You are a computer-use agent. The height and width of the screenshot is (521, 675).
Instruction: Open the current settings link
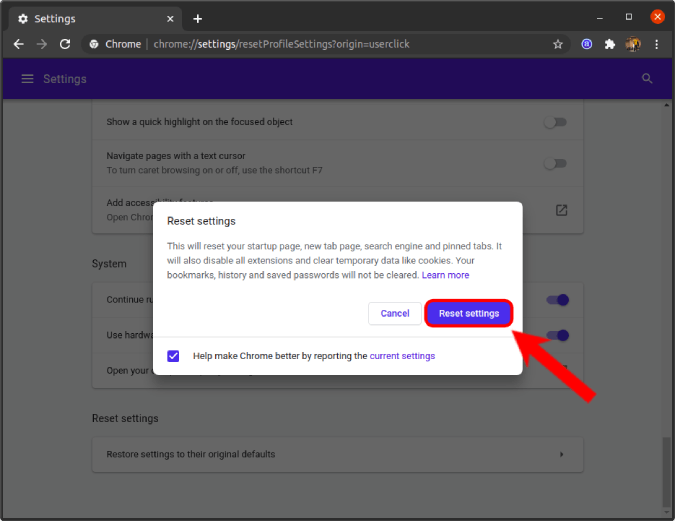point(402,356)
